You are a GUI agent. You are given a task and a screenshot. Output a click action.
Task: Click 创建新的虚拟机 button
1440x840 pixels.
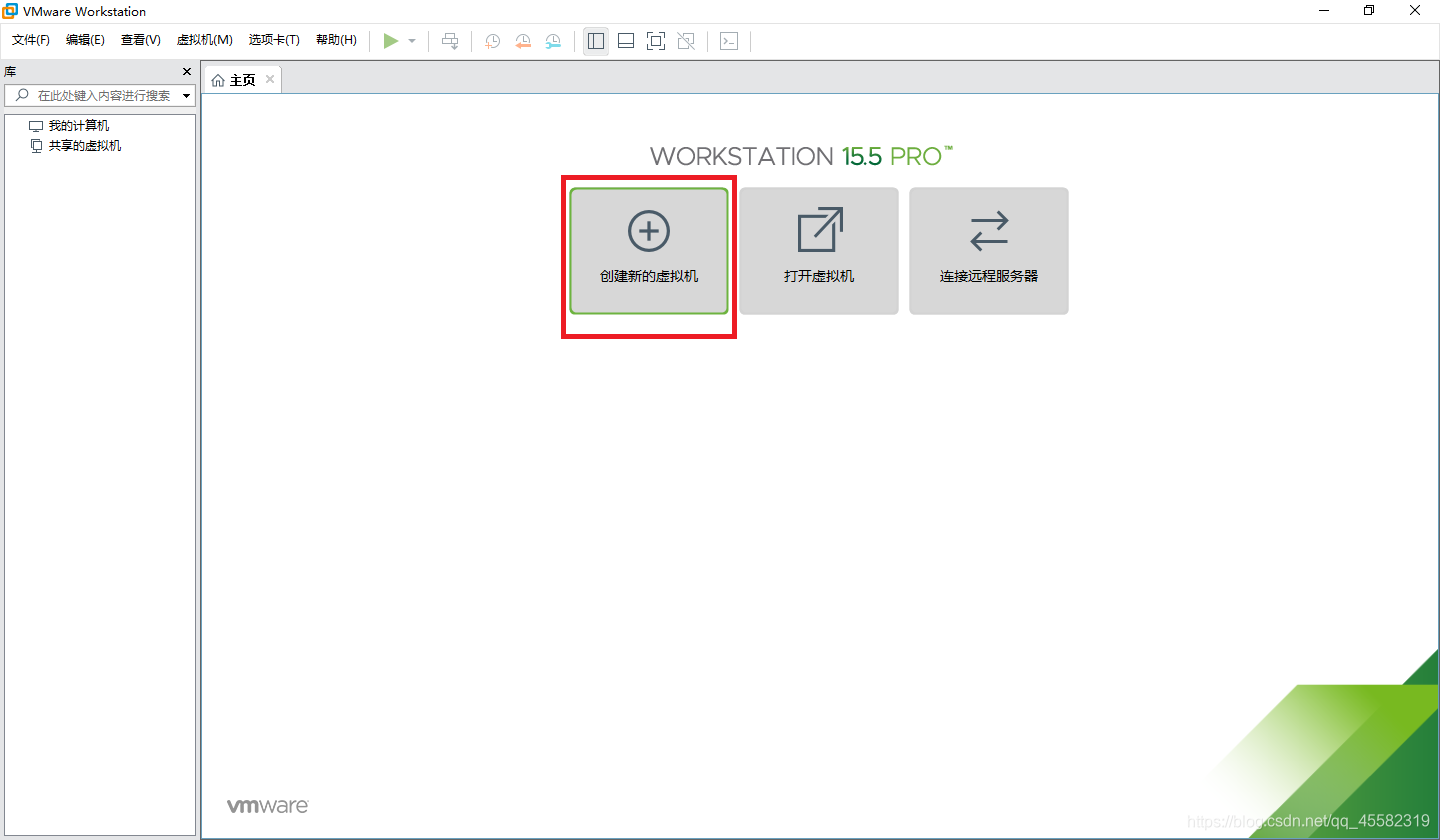(649, 251)
